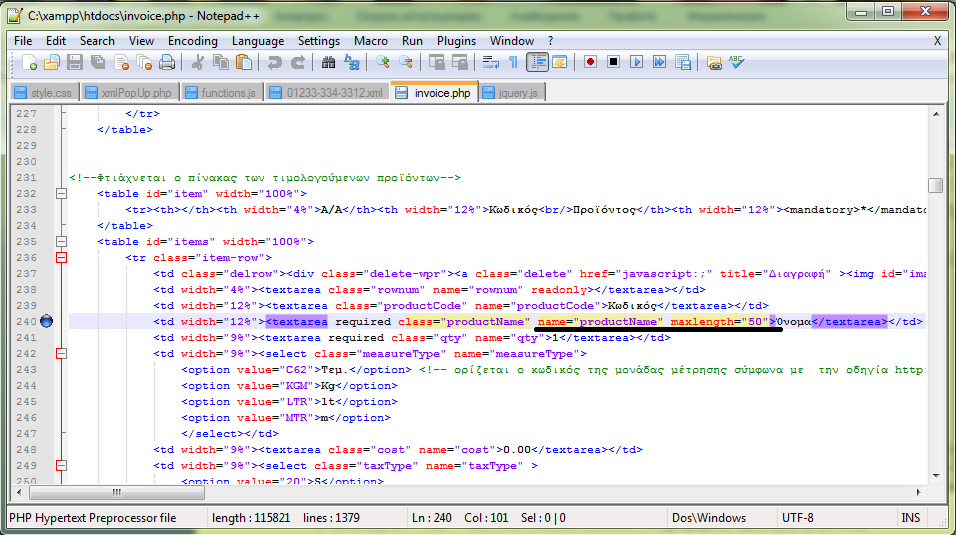The width and height of the screenshot is (956, 535).
Task: Select the invoice.php tab
Action: 434,93
